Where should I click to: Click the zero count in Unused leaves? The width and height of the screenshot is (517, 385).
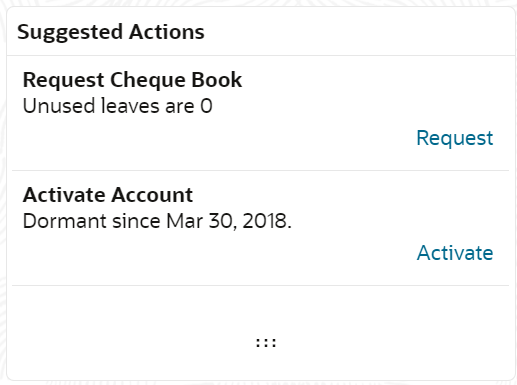click(206, 106)
